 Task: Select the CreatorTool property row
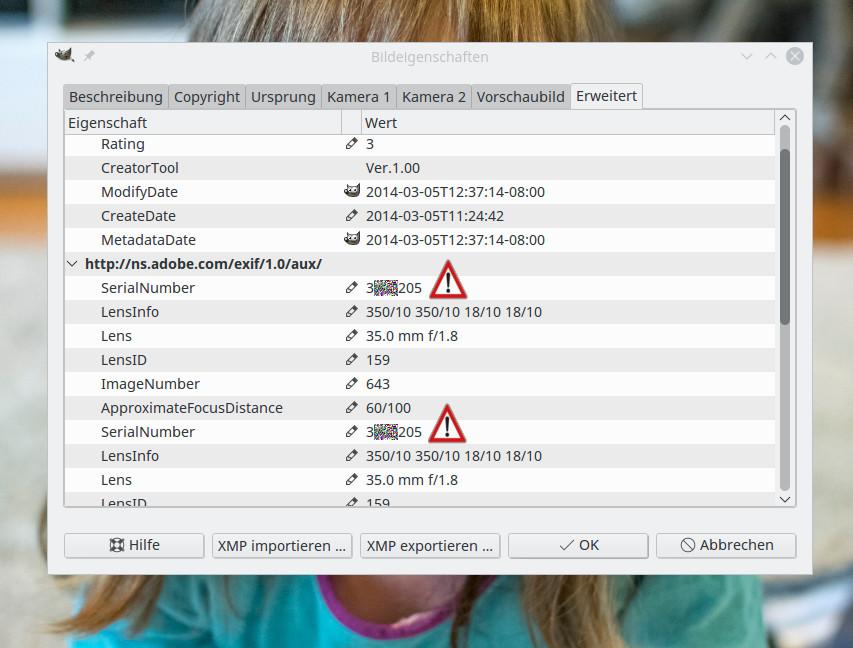[140, 168]
